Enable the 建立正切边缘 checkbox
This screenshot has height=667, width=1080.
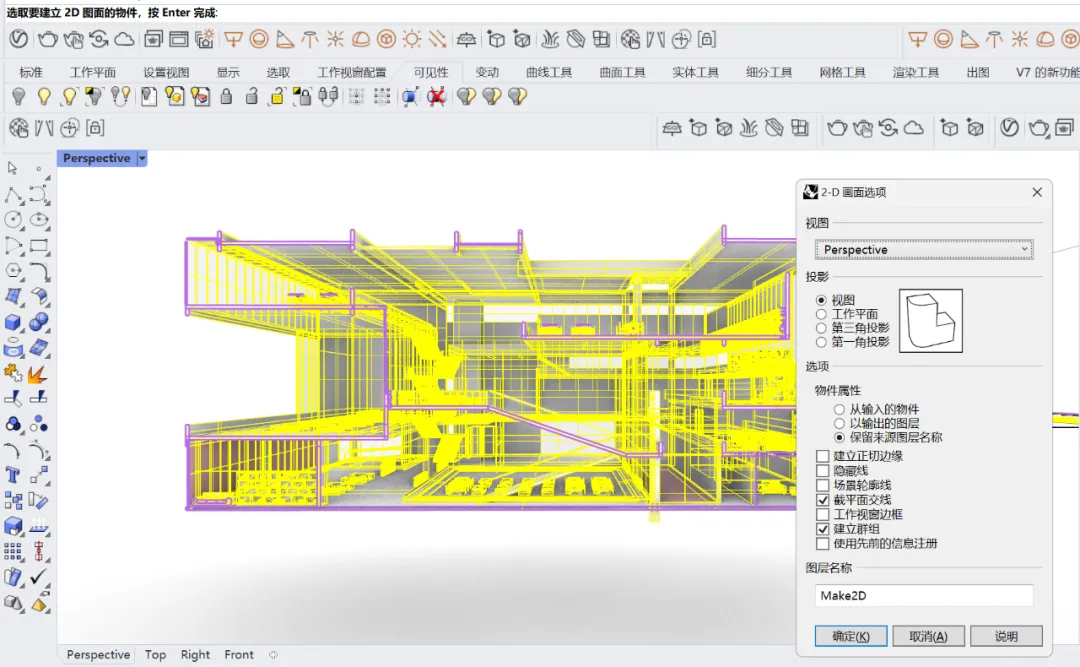click(x=822, y=456)
